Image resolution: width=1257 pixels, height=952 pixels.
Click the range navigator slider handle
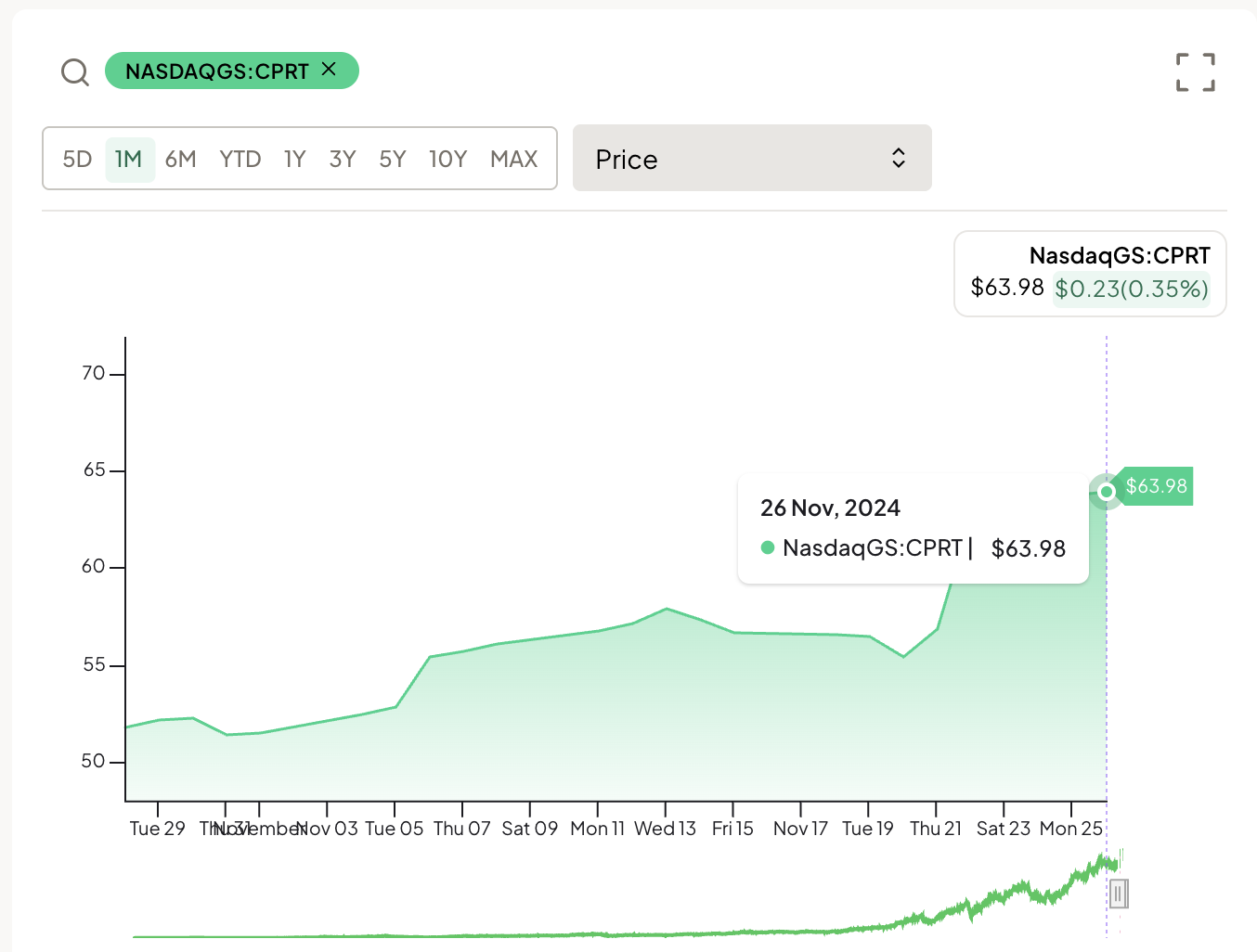(x=1119, y=894)
